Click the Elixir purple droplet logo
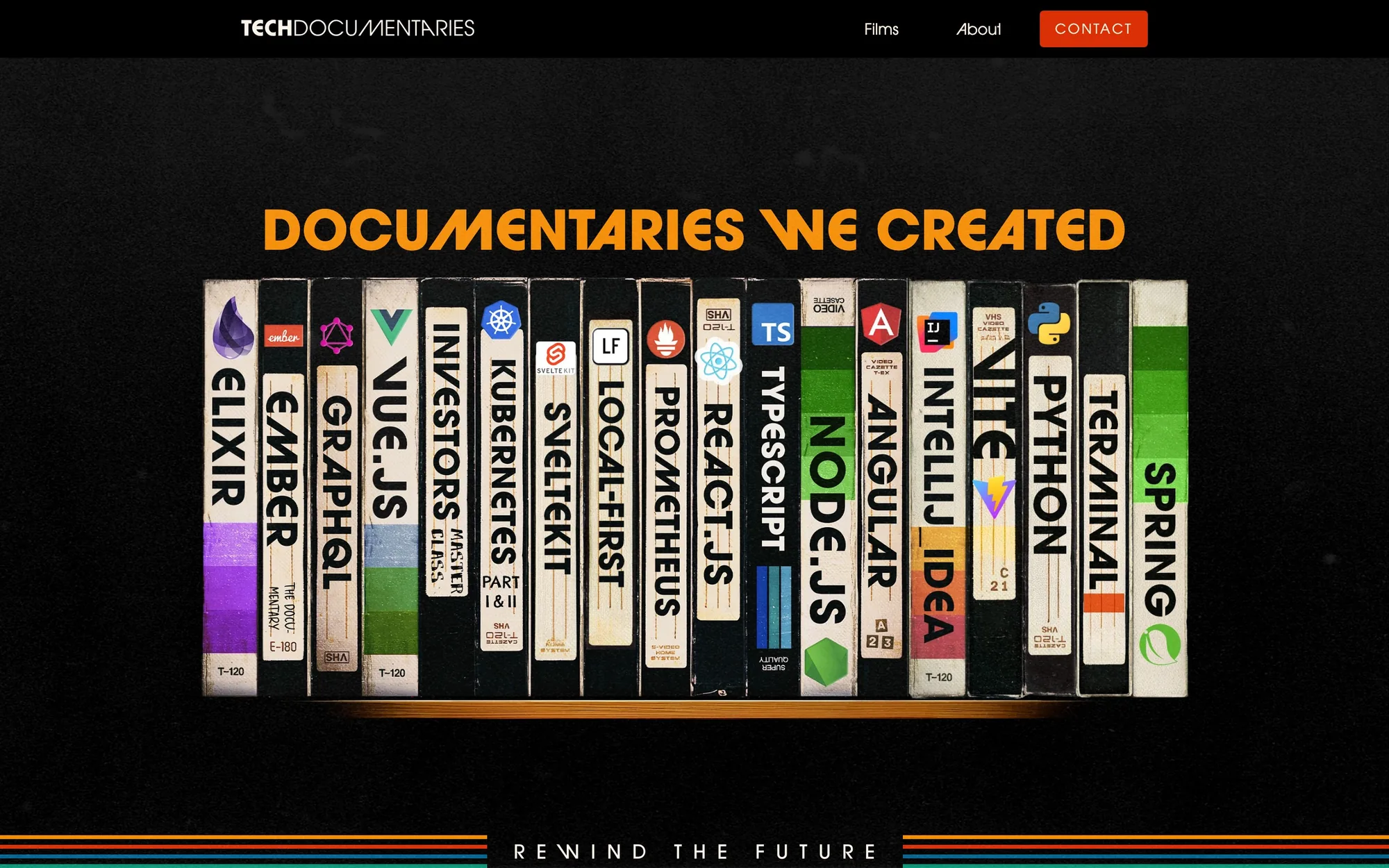Screen dimensions: 1389x868 (233, 327)
